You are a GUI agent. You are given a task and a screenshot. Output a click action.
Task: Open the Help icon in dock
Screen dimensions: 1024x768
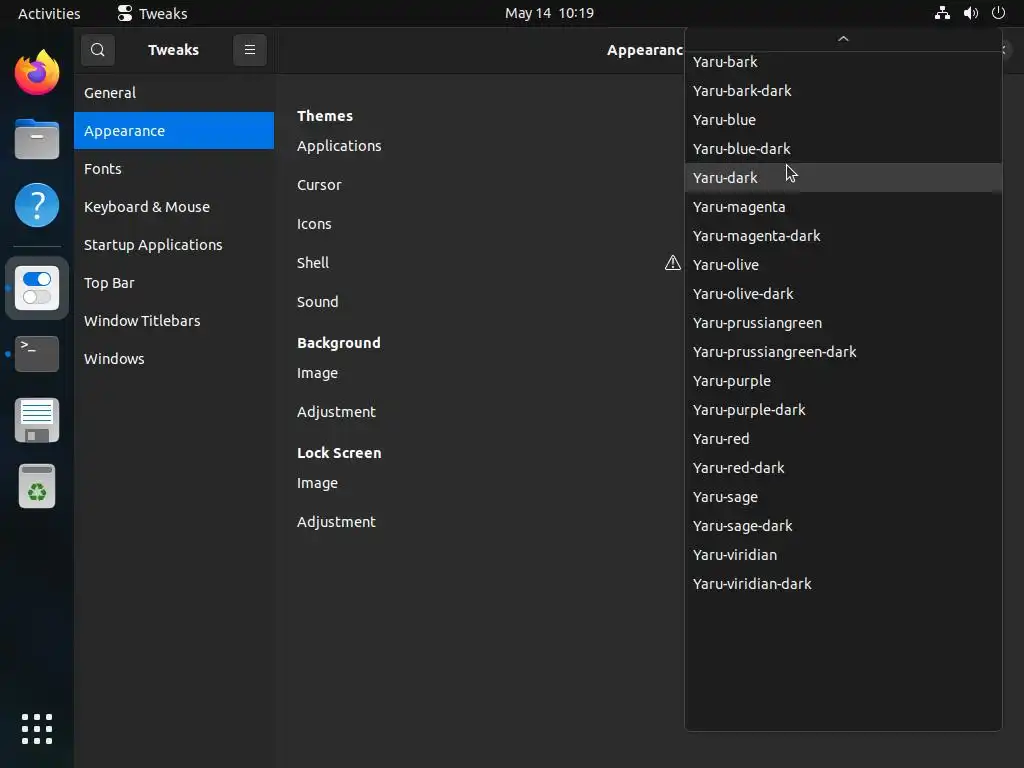coord(37,206)
